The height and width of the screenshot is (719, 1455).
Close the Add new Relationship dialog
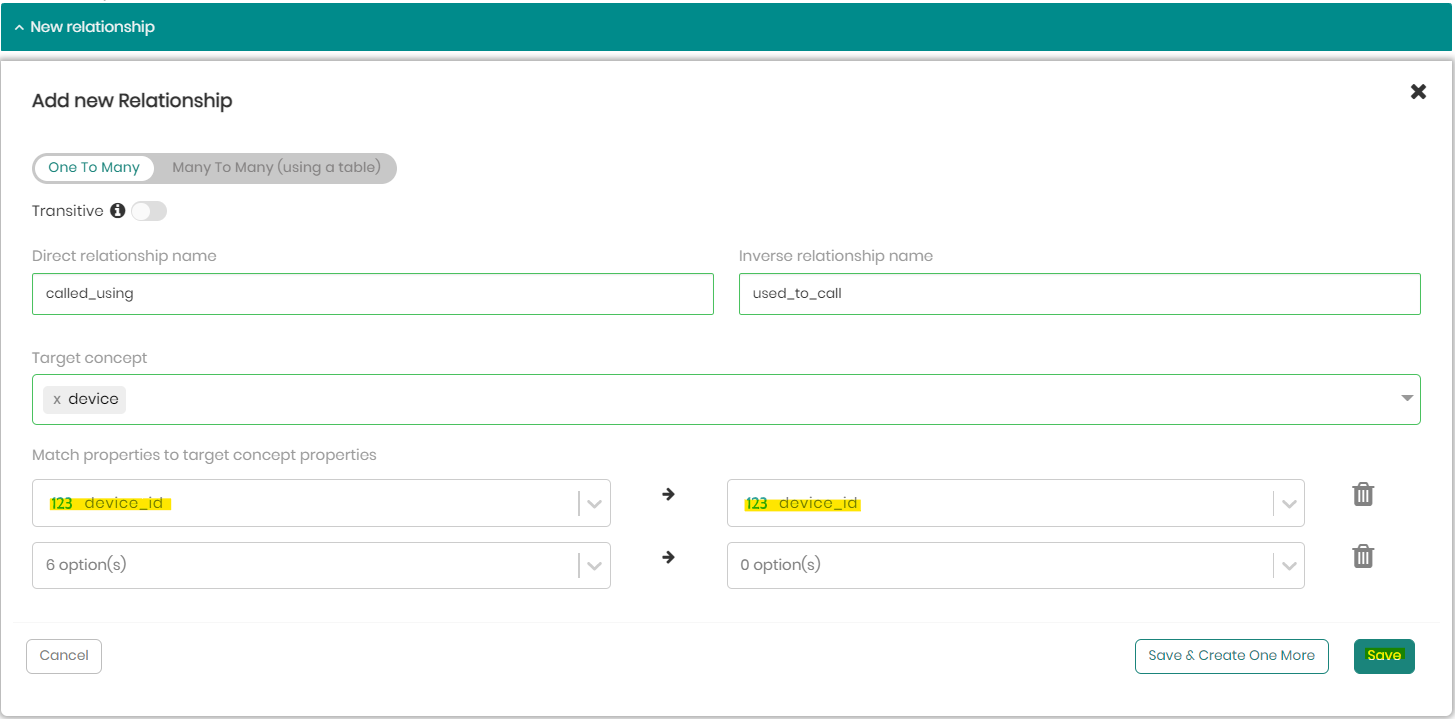pos(1418,92)
